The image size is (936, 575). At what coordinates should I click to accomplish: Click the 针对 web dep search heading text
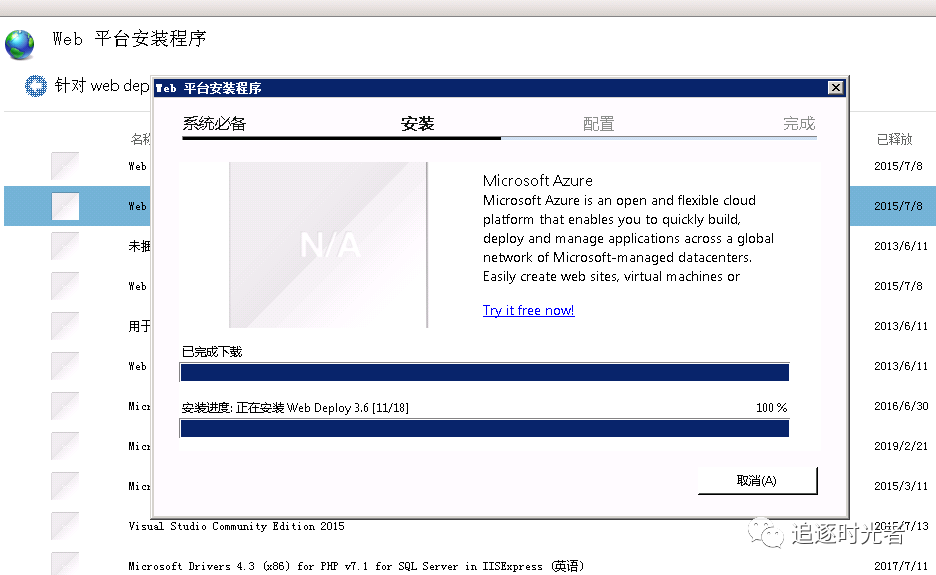[101, 85]
